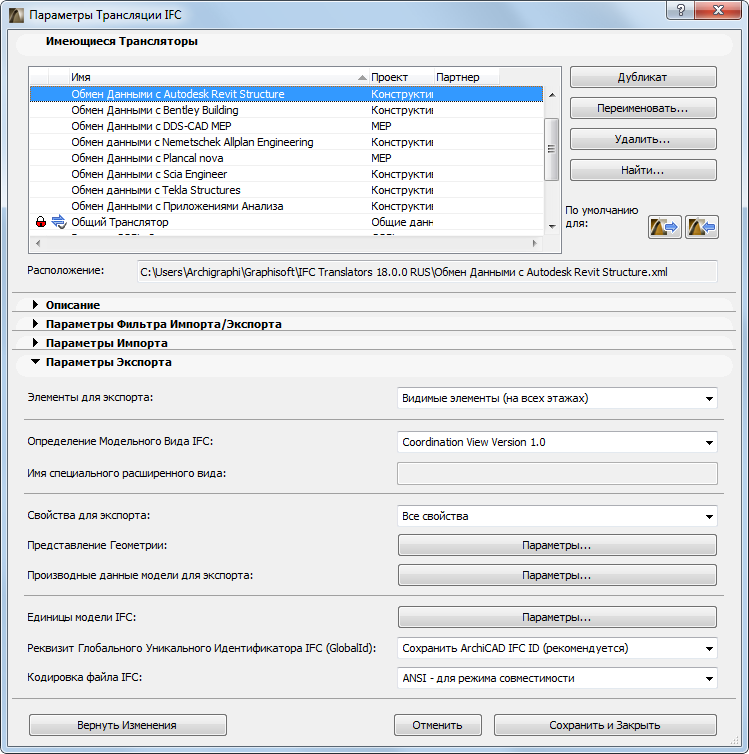The image size is (749, 754).
Task: Click the ArchiCAD icon in the title bar
Action: point(16,15)
